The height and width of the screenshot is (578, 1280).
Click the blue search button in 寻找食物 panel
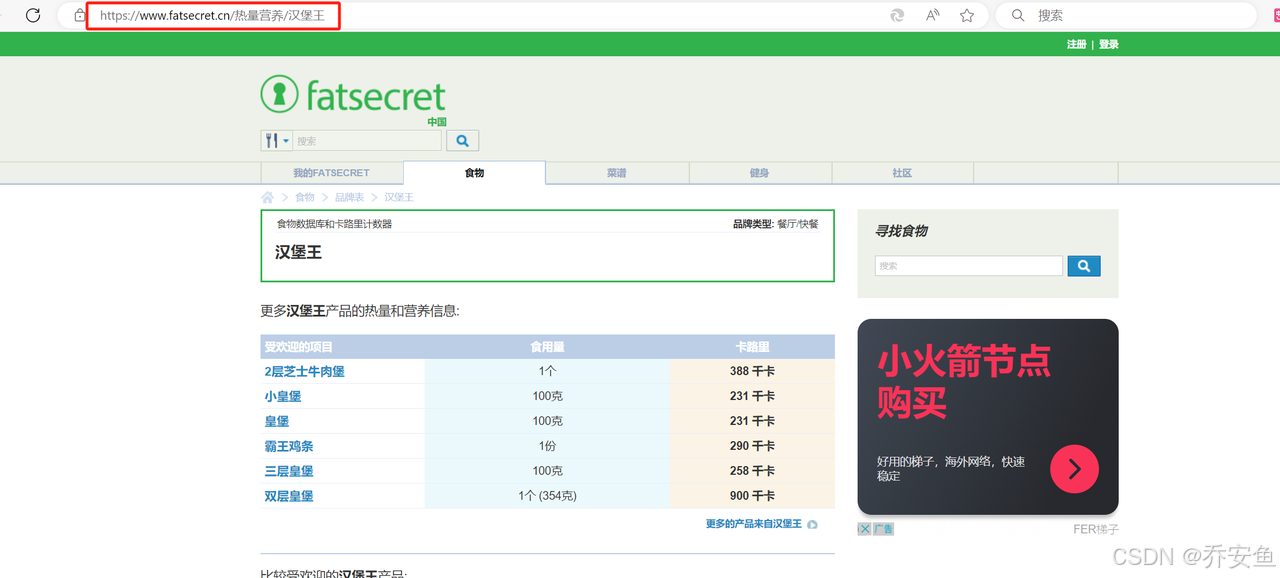click(x=1084, y=266)
